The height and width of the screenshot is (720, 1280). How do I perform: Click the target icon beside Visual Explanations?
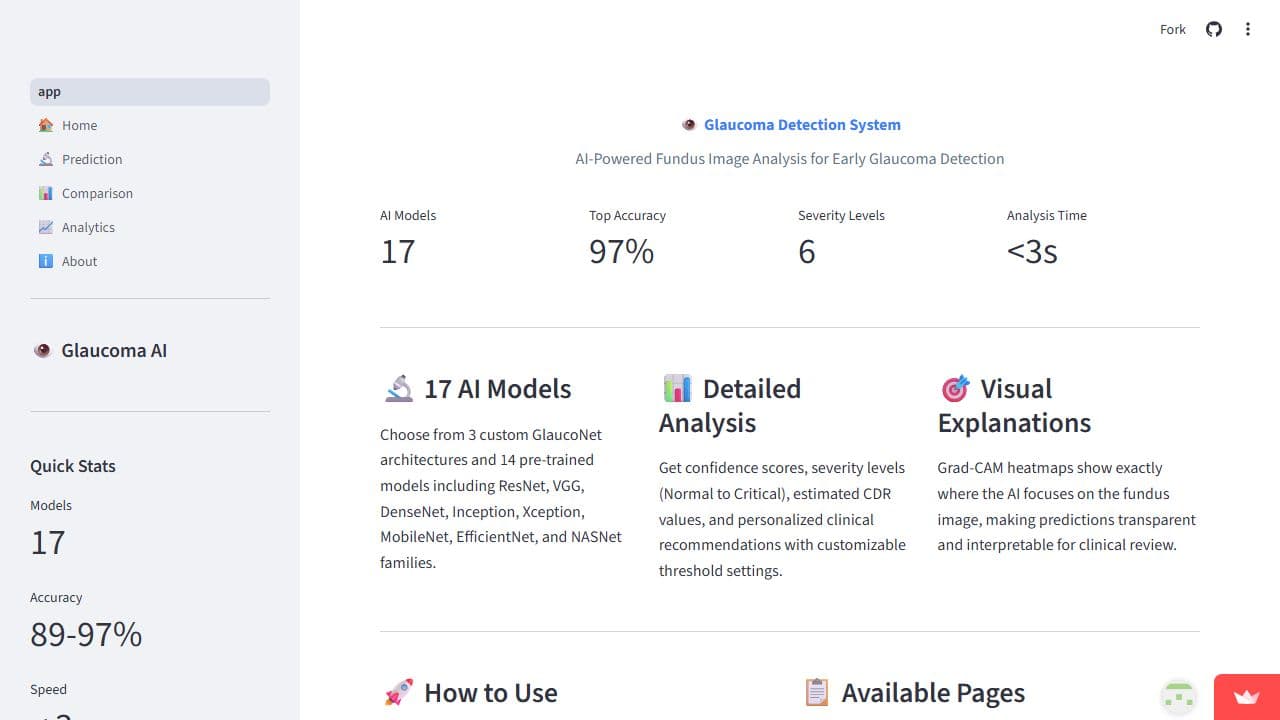955,388
